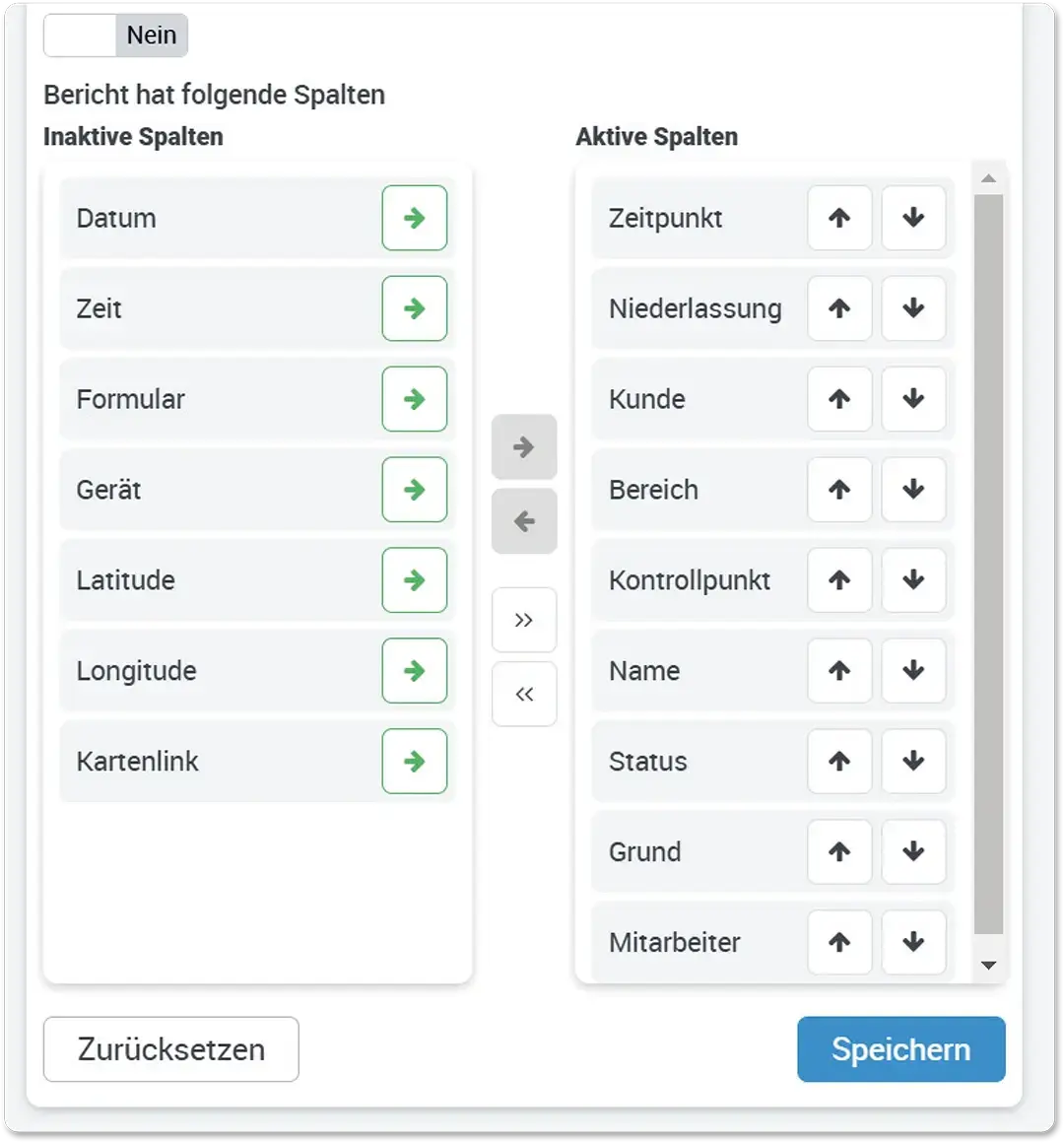Add Kartenlink column using its green arrow
1064x1143 pixels.
click(x=415, y=761)
